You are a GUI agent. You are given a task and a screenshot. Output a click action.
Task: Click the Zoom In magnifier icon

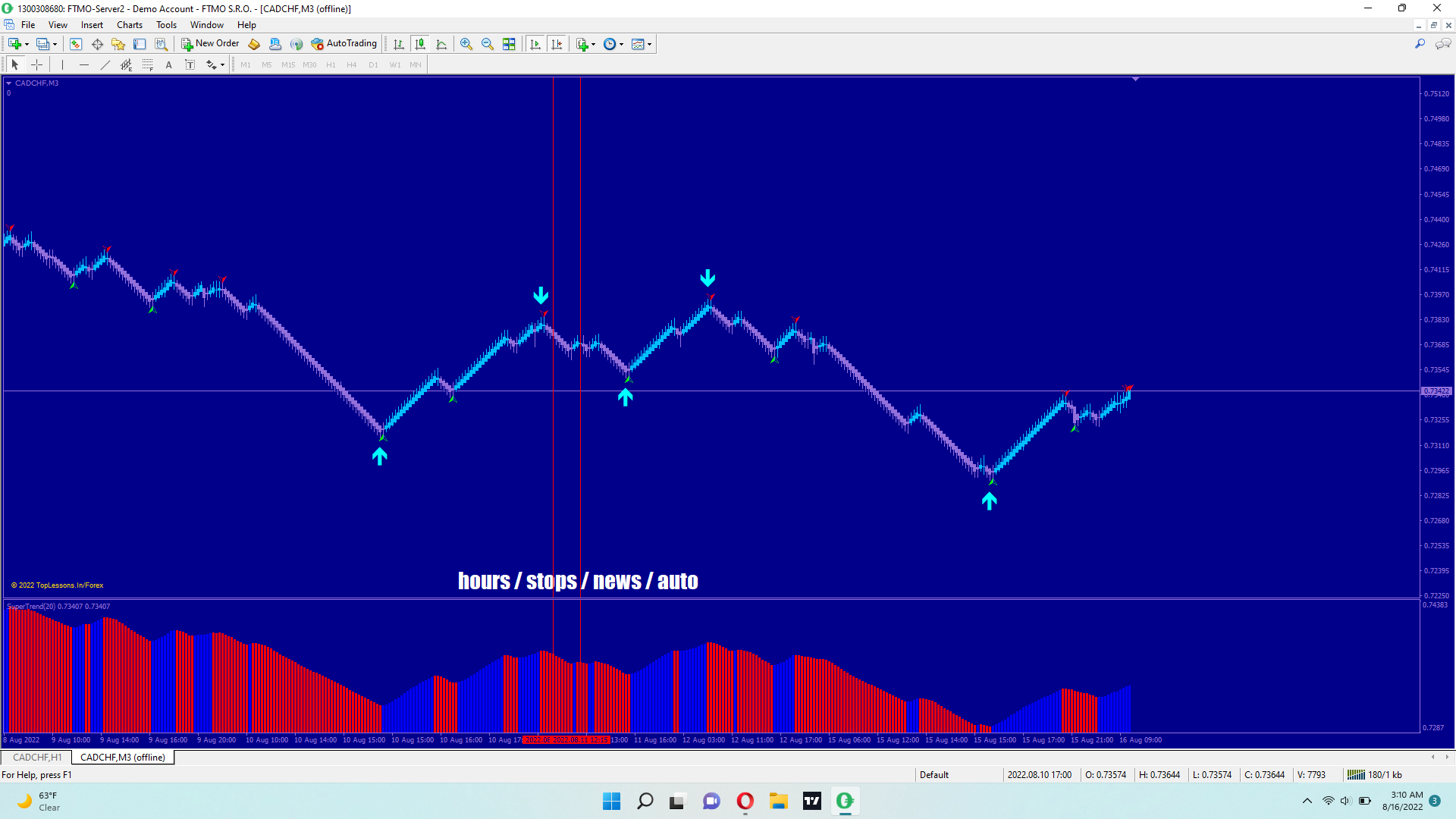466,44
